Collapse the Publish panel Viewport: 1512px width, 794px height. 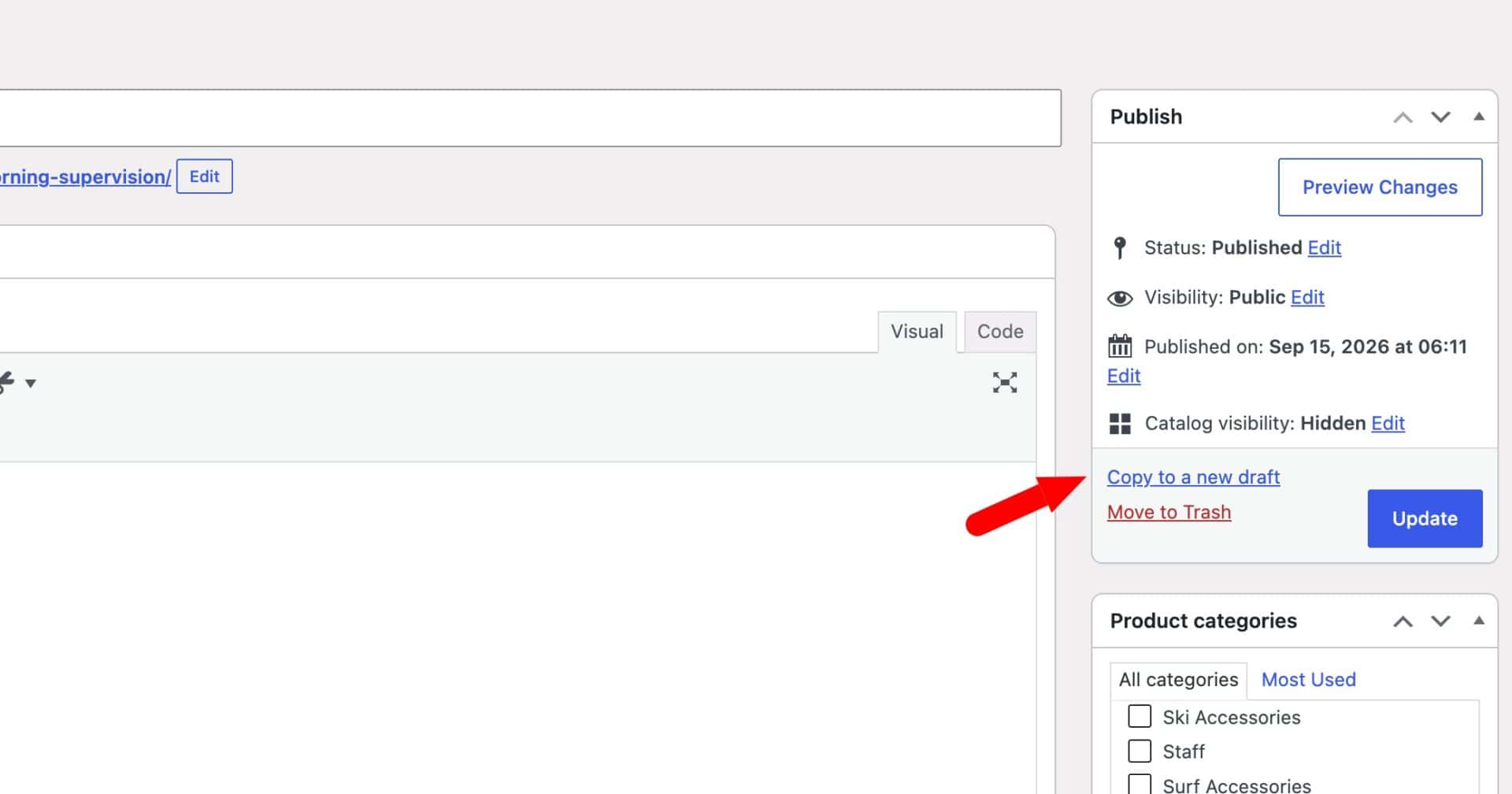tap(1479, 117)
